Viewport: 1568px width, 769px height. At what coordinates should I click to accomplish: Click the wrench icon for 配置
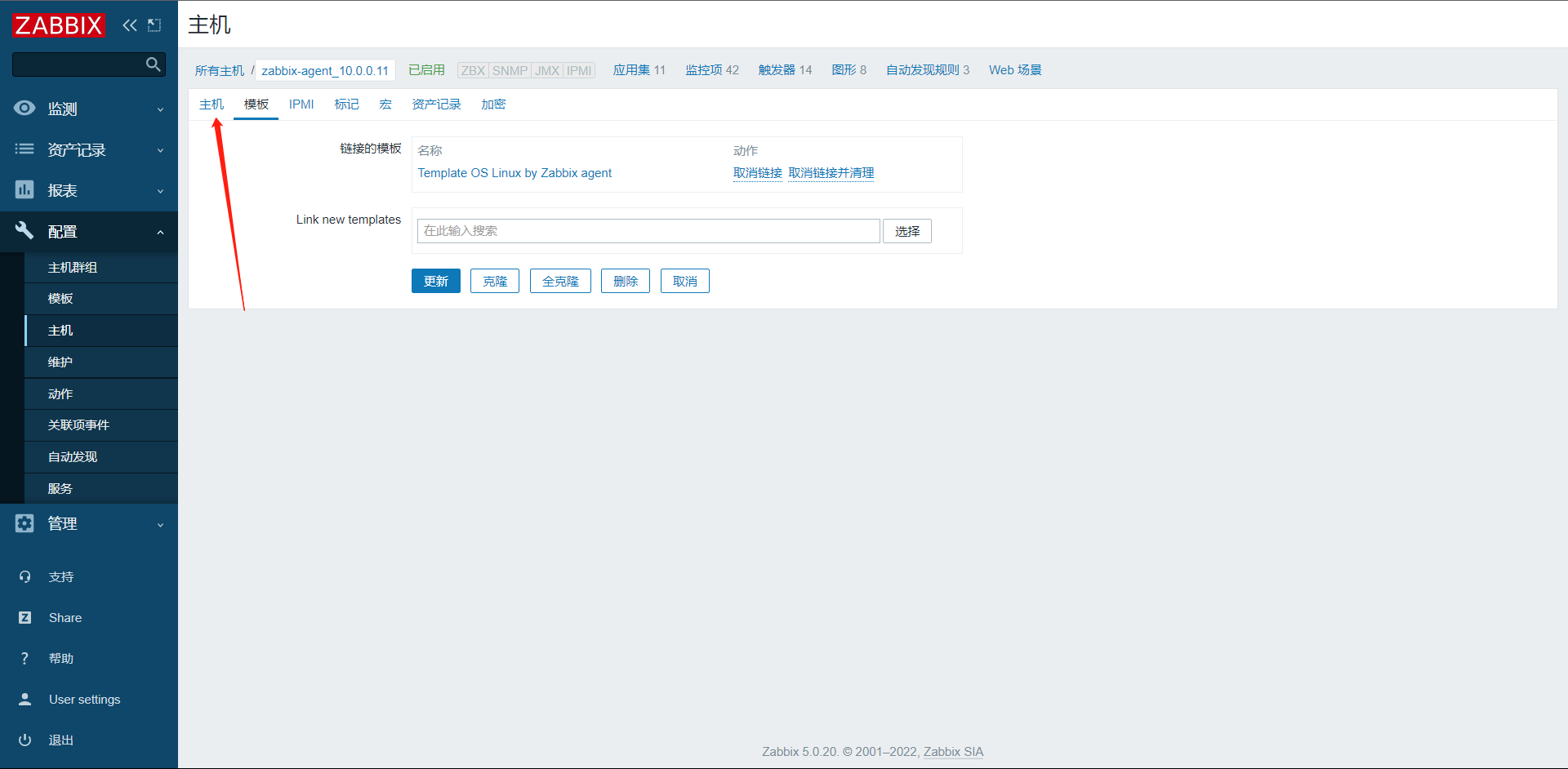point(24,231)
